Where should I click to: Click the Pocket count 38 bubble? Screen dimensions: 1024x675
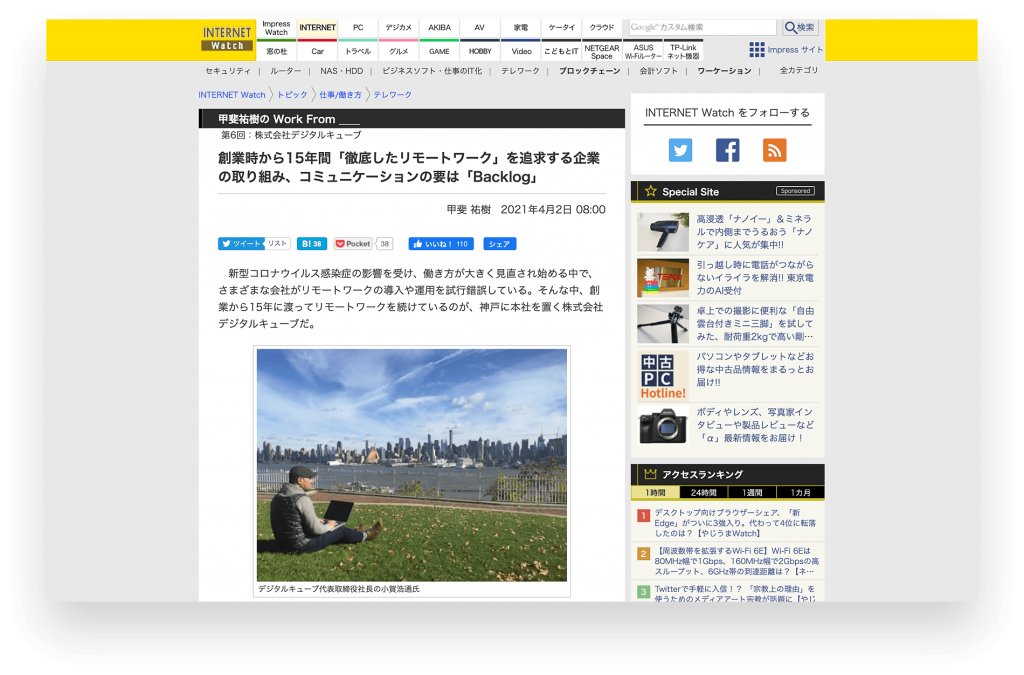coord(385,243)
